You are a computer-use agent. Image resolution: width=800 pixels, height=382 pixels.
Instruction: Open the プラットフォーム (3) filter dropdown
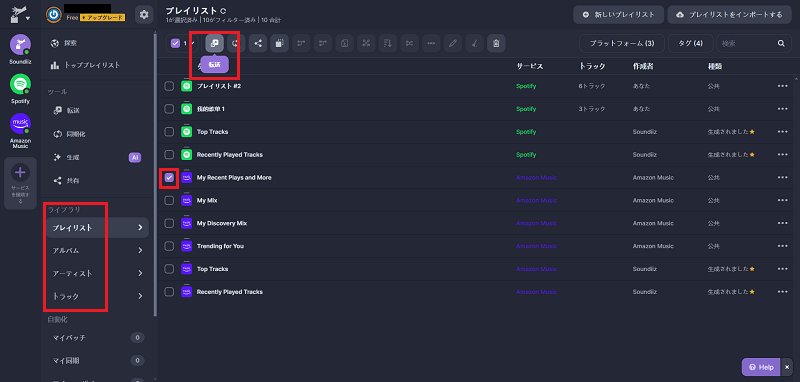pos(622,43)
